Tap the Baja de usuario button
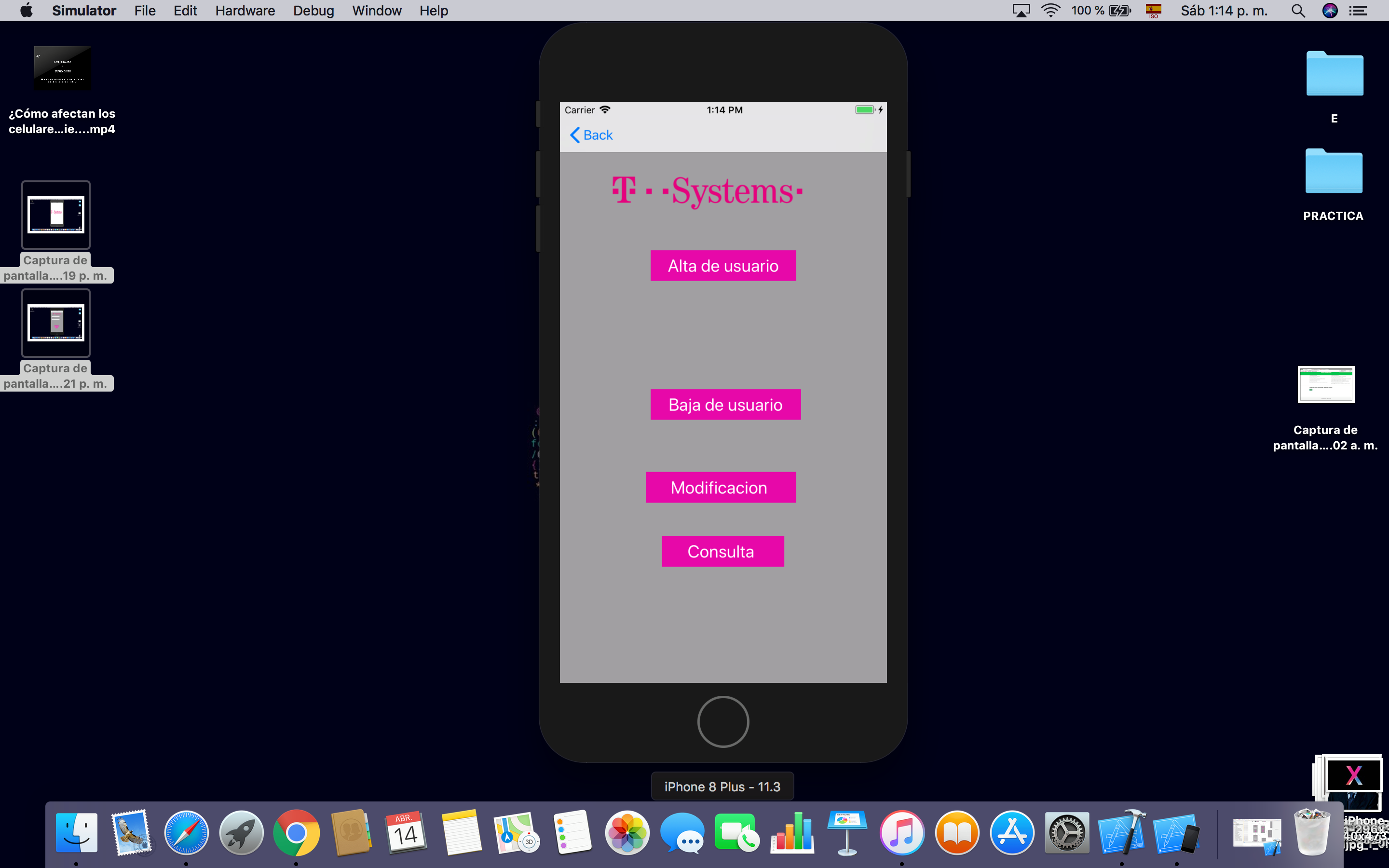Viewport: 1389px width, 868px height. coord(725,405)
